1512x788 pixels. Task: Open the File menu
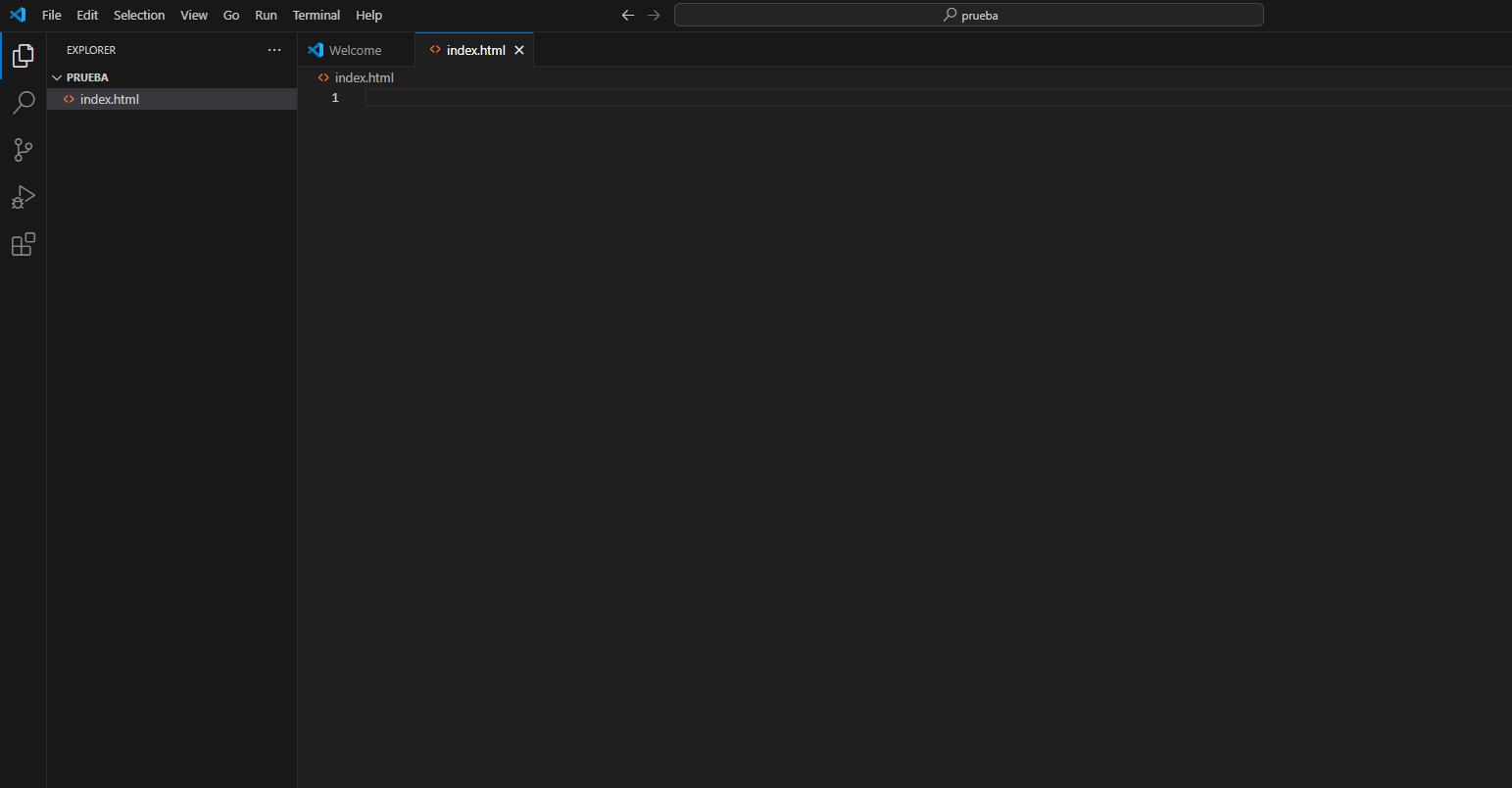(x=52, y=15)
